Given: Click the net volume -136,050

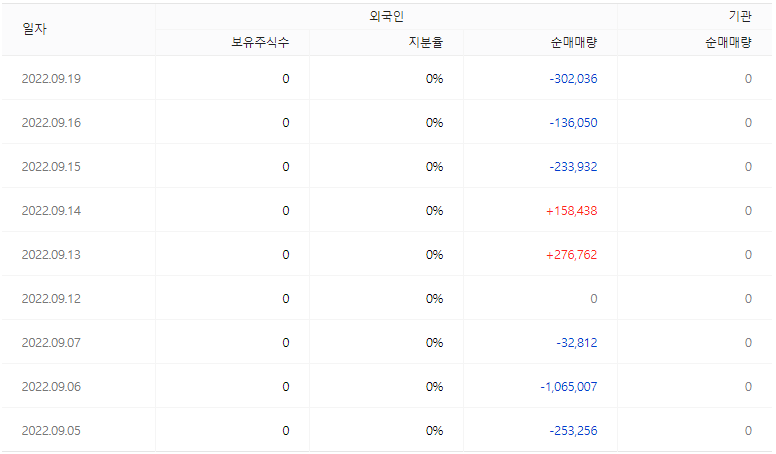Looking at the screenshot, I should coord(574,123).
